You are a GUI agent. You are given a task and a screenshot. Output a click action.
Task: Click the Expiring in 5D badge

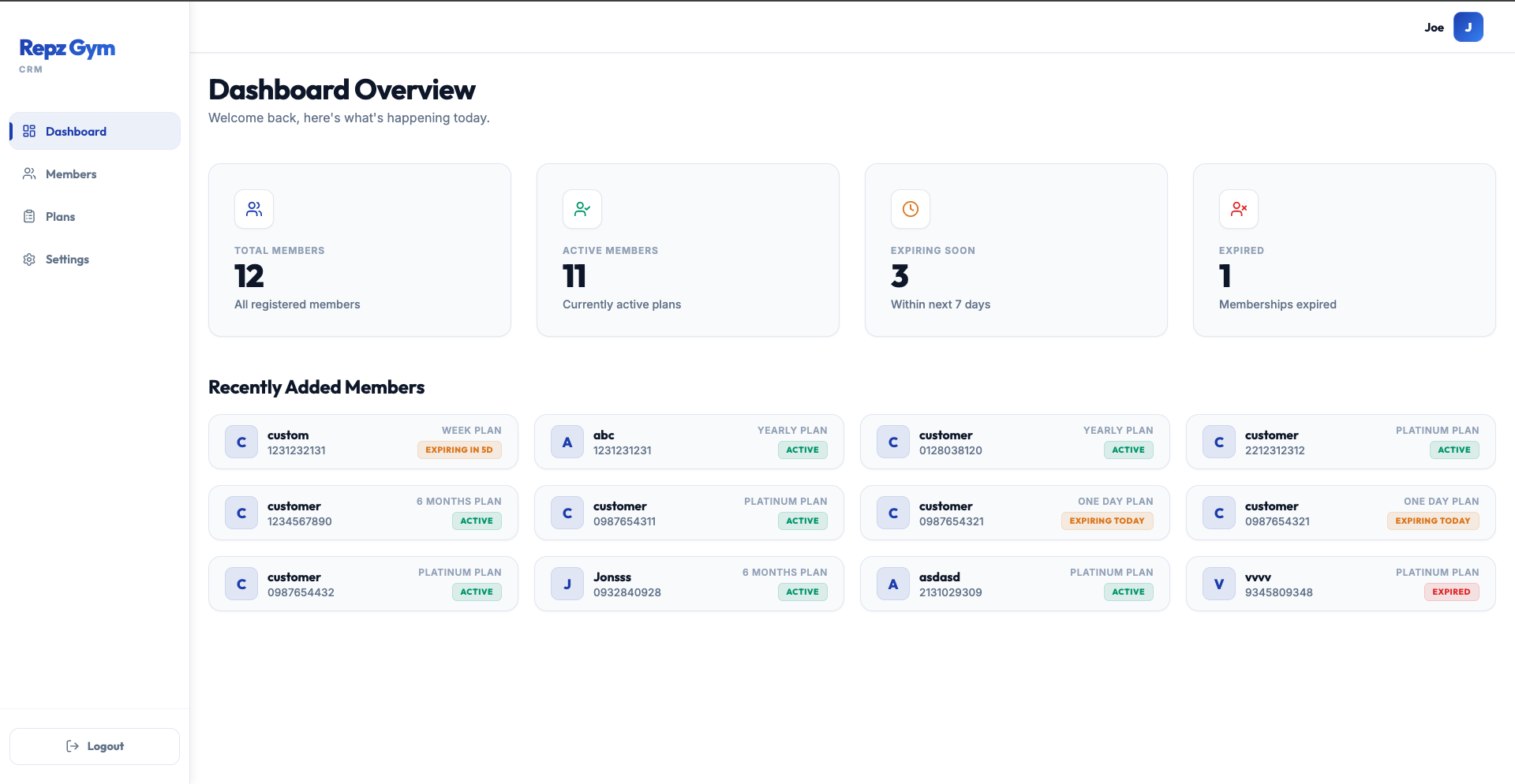click(x=459, y=450)
